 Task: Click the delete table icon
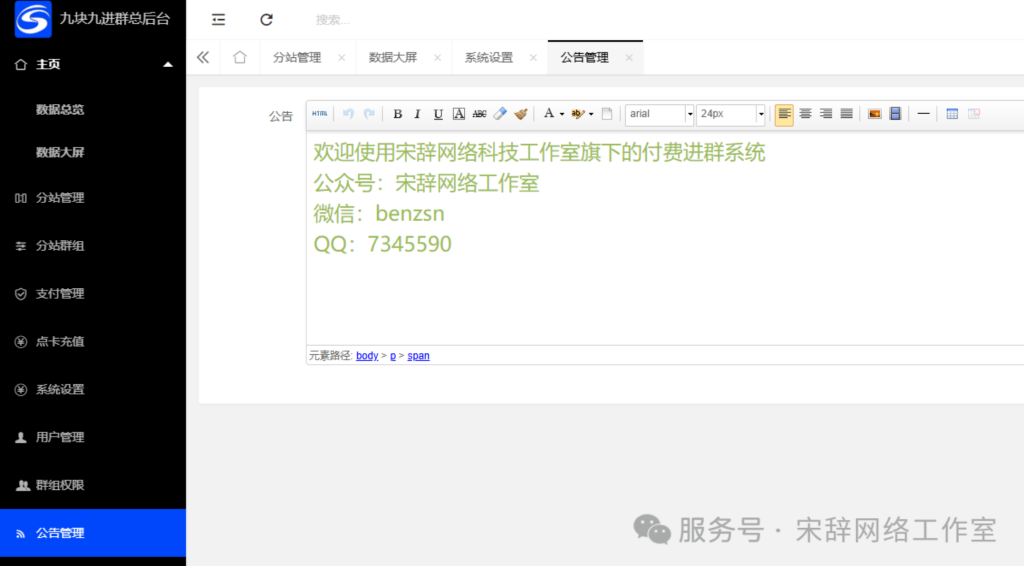click(x=974, y=114)
